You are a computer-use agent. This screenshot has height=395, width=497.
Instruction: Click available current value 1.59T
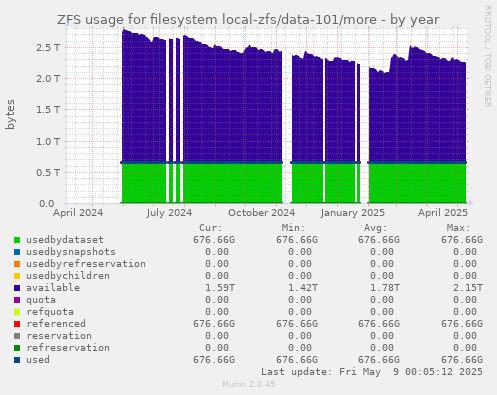coord(220,288)
